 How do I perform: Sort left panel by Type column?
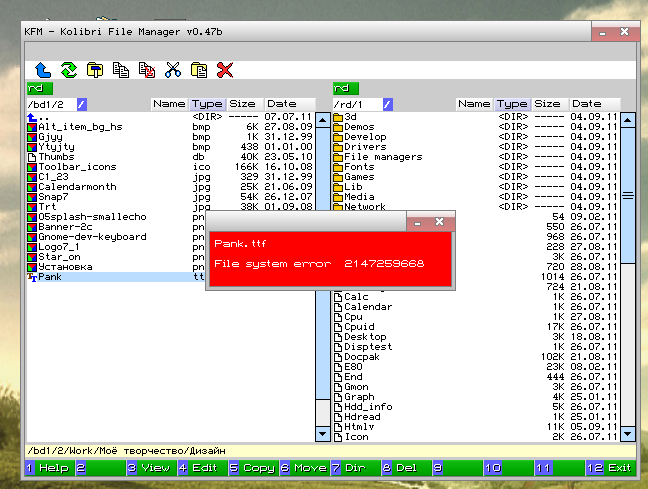[x=207, y=104]
